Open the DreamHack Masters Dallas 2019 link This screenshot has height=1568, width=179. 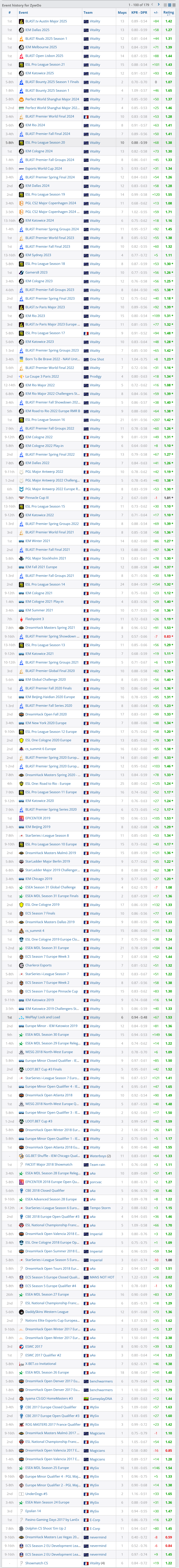(x=50, y=922)
